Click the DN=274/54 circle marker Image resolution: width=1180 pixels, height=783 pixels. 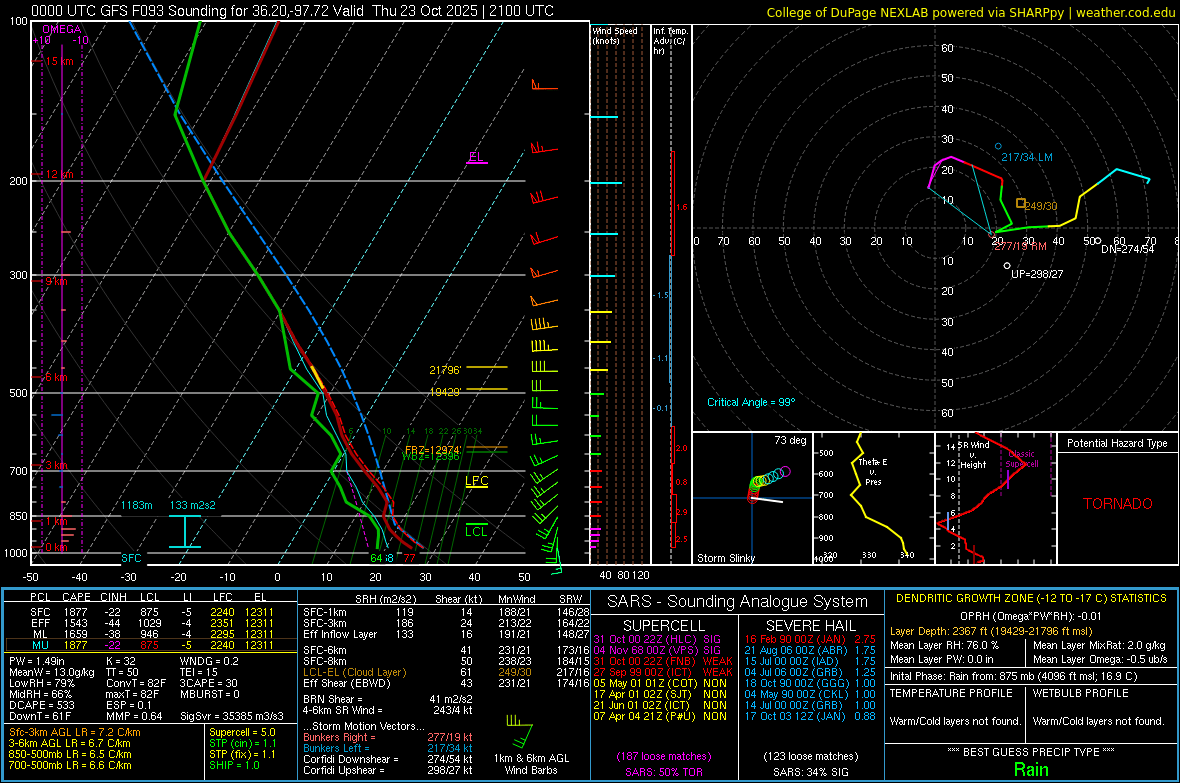[x=1098, y=241]
